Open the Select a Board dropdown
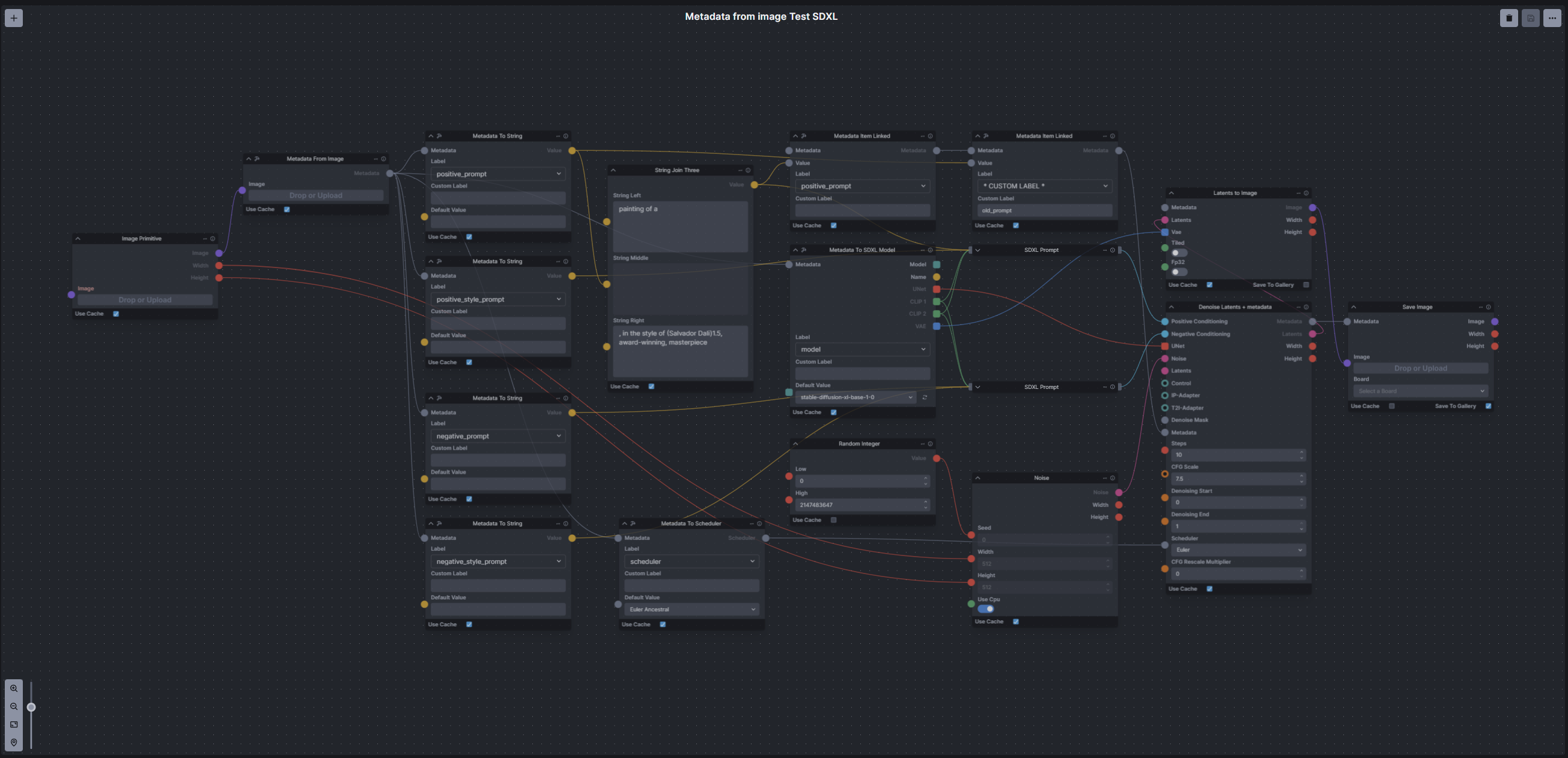 [x=1420, y=391]
